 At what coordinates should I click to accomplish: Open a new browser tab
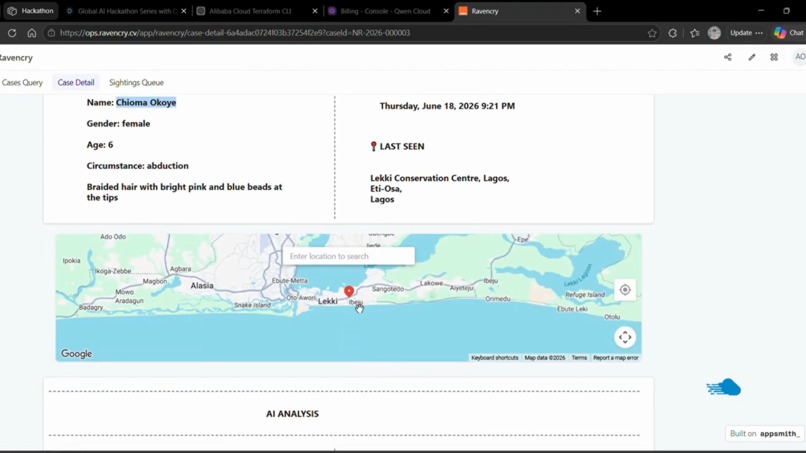pyautogui.click(x=597, y=11)
